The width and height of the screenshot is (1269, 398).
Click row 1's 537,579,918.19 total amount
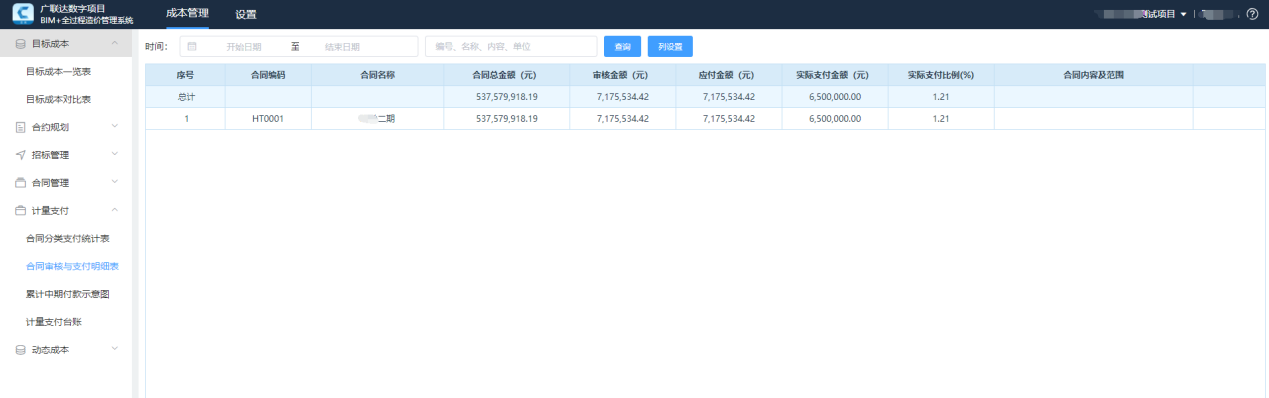pos(507,119)
